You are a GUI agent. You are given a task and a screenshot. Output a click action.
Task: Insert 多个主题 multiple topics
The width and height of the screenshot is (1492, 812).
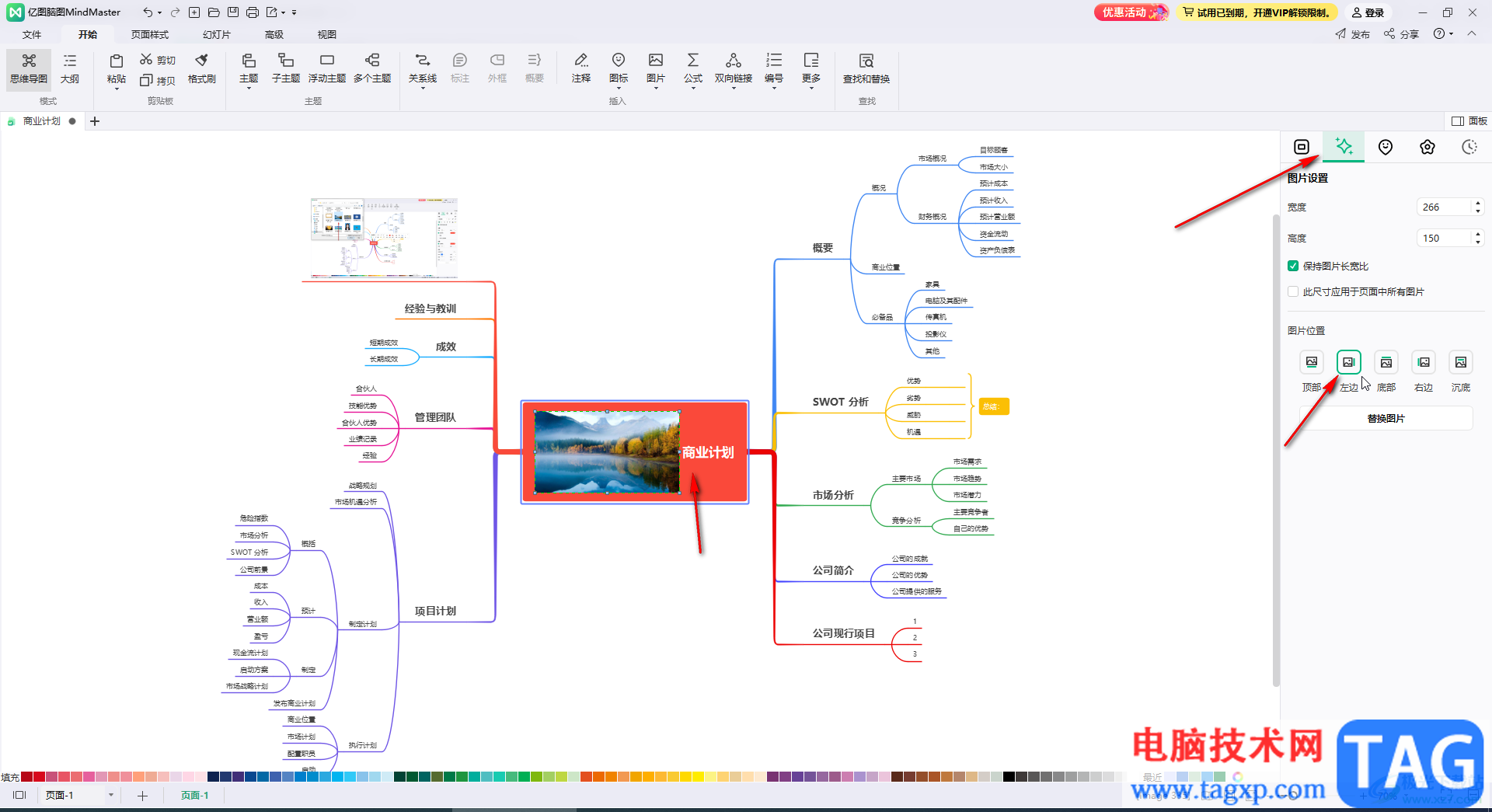tap(372, 69)
